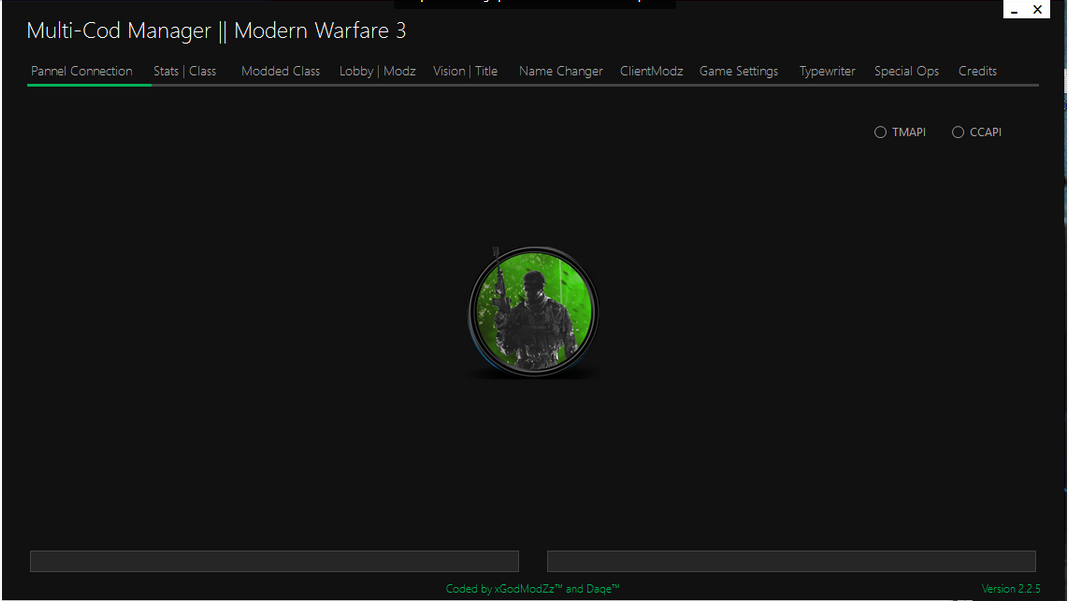This screenshot has height=601, width=1069.
Task: Open the Credits tab
Action: tap(977, 71)
